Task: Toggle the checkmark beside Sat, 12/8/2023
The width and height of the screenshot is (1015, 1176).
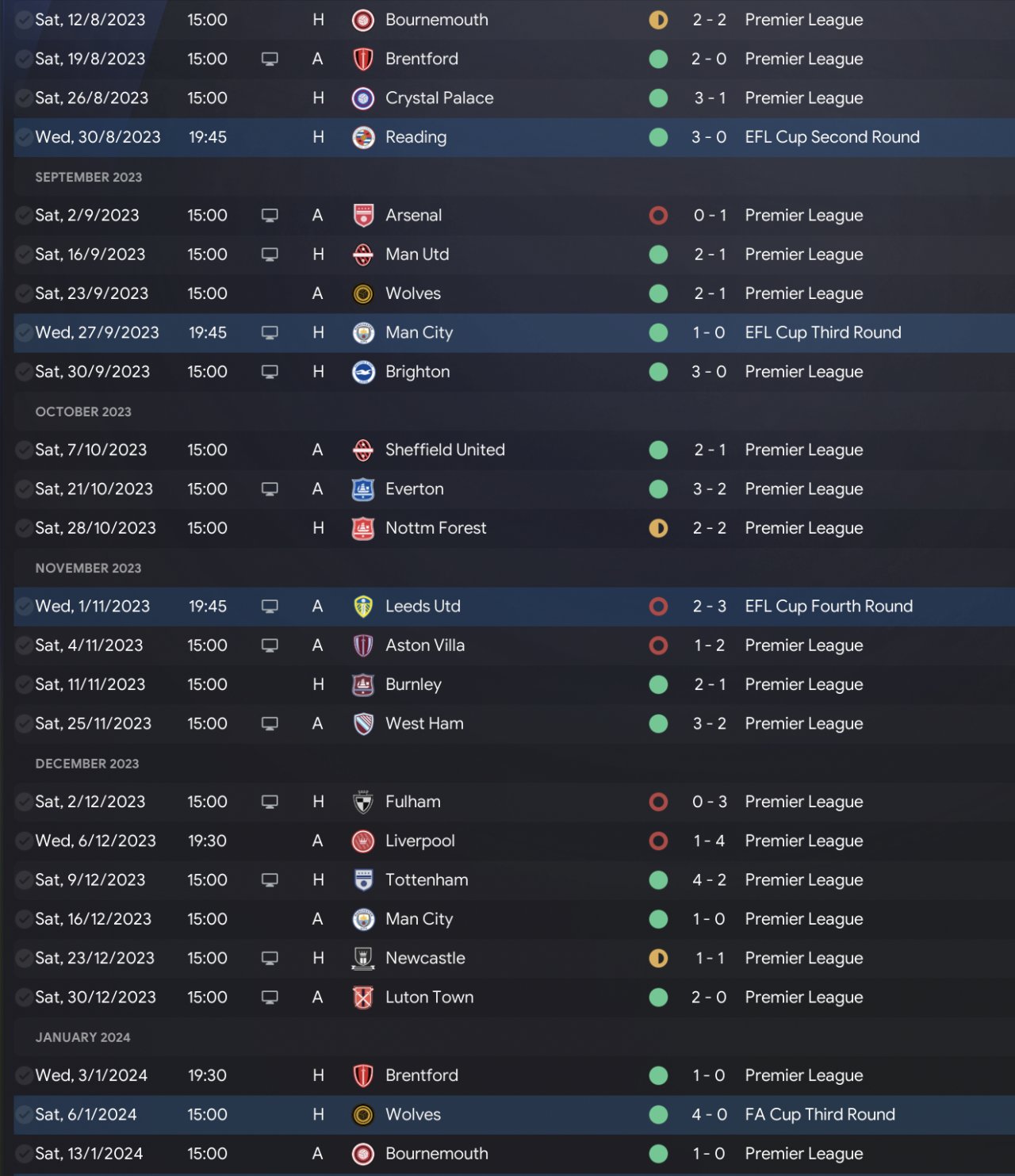Action: 24,20
